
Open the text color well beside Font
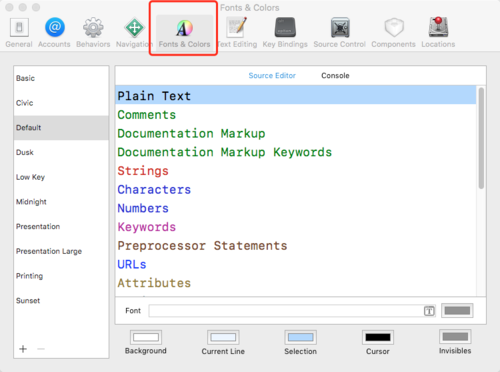457,310
